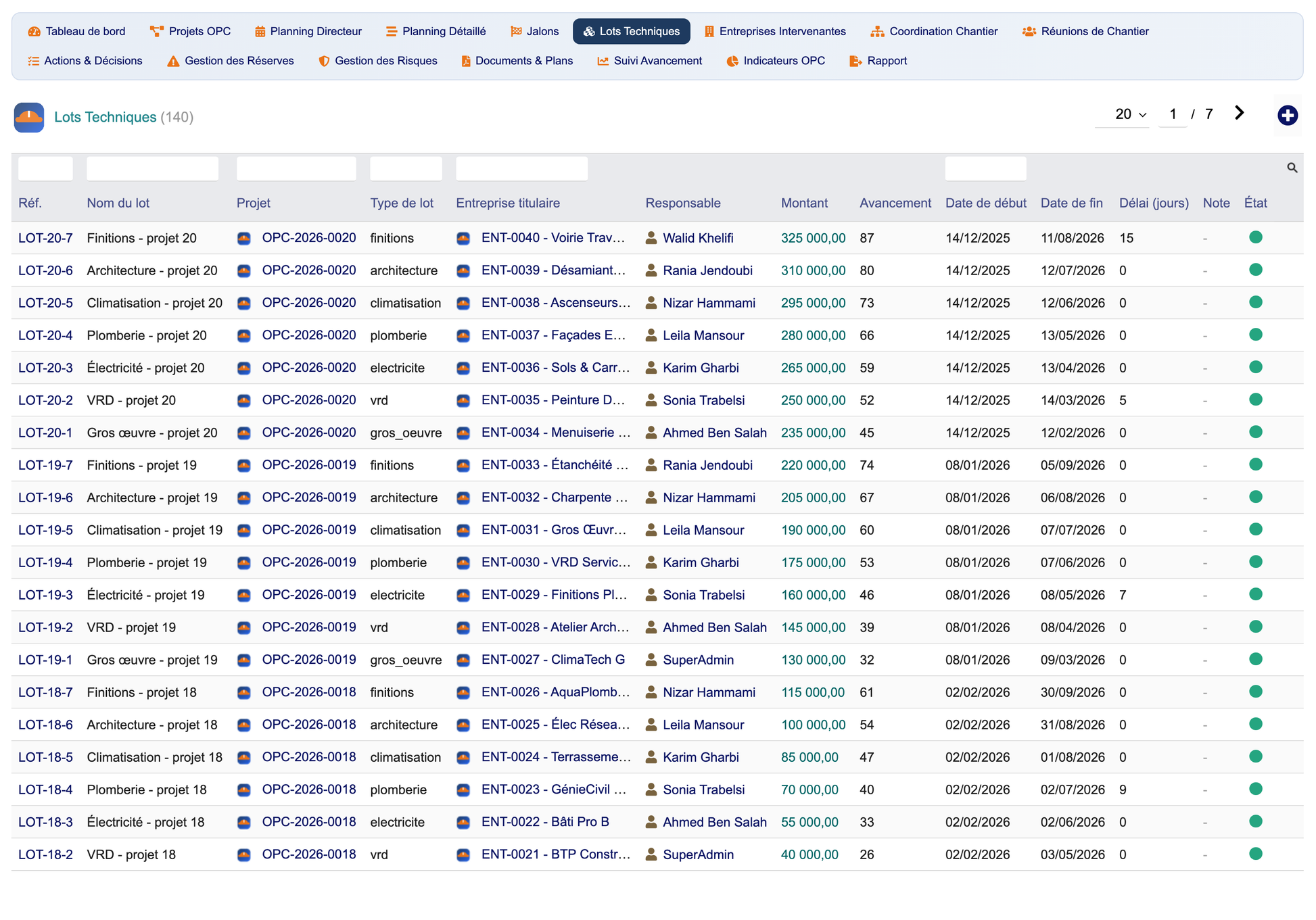1316x920 pixels.
Task: Open project OPC-2026-0019 in LOT-19-1 row
Action: 309,660
